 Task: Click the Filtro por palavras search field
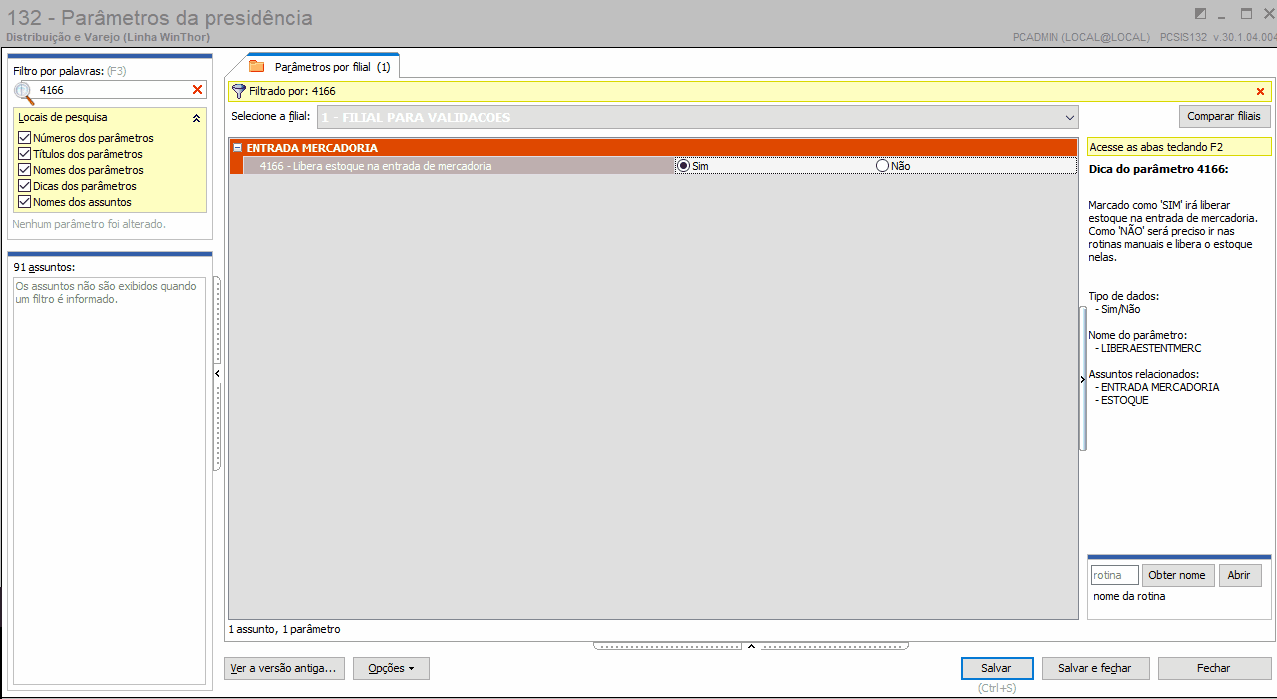tap(113, 90)
